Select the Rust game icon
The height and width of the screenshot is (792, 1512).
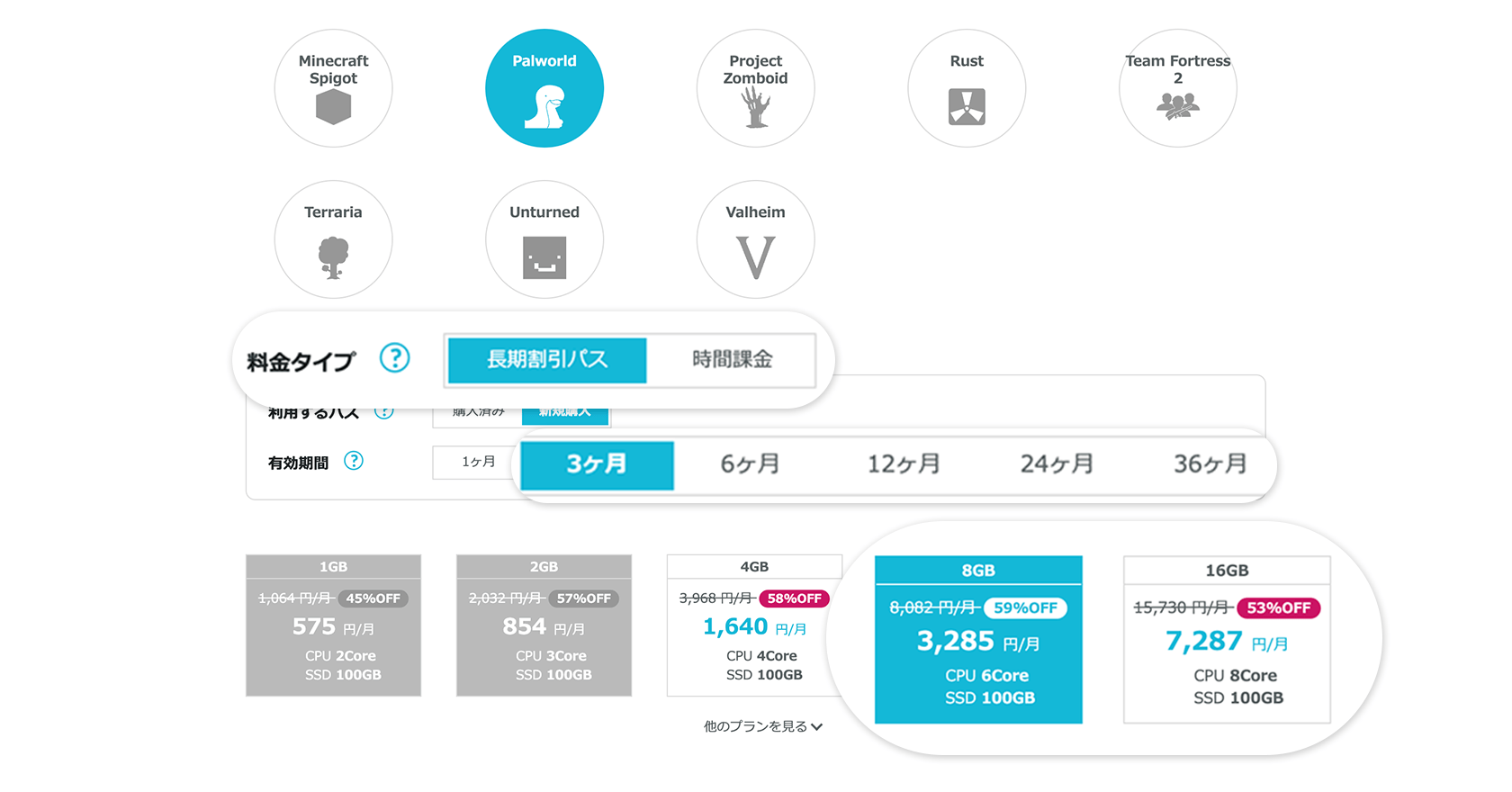967,89
